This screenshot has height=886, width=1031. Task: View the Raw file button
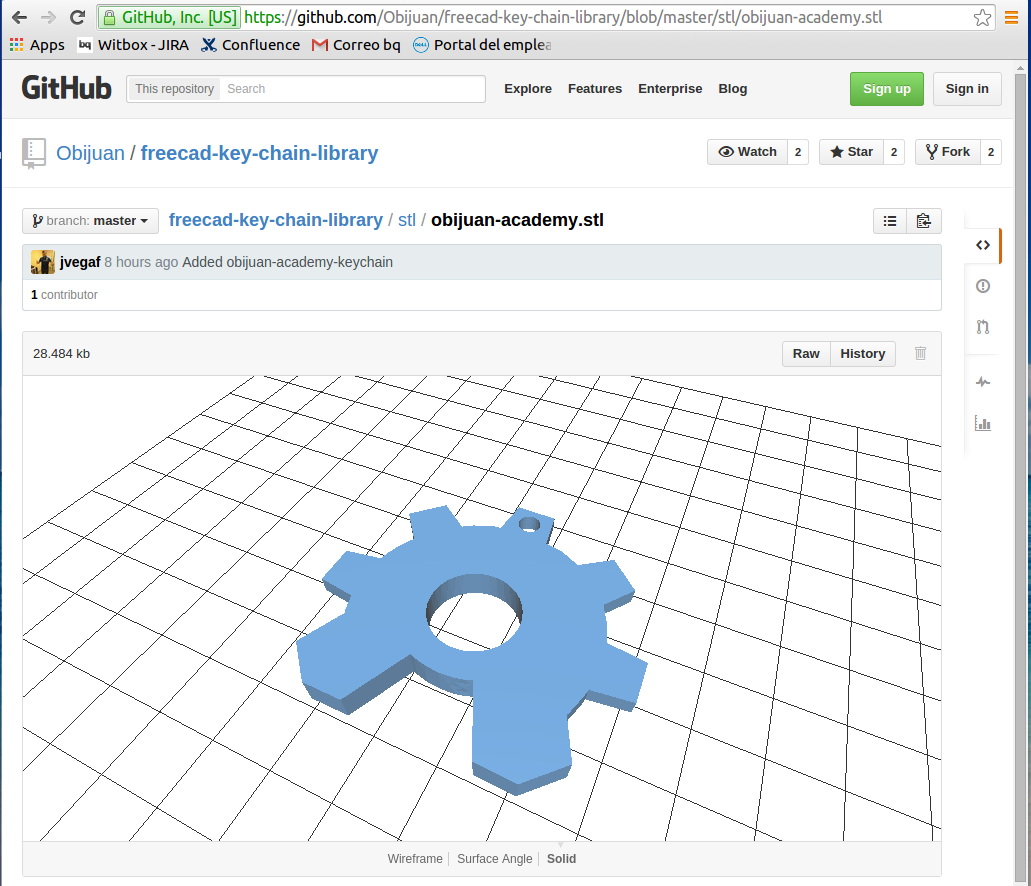(806, 353)
